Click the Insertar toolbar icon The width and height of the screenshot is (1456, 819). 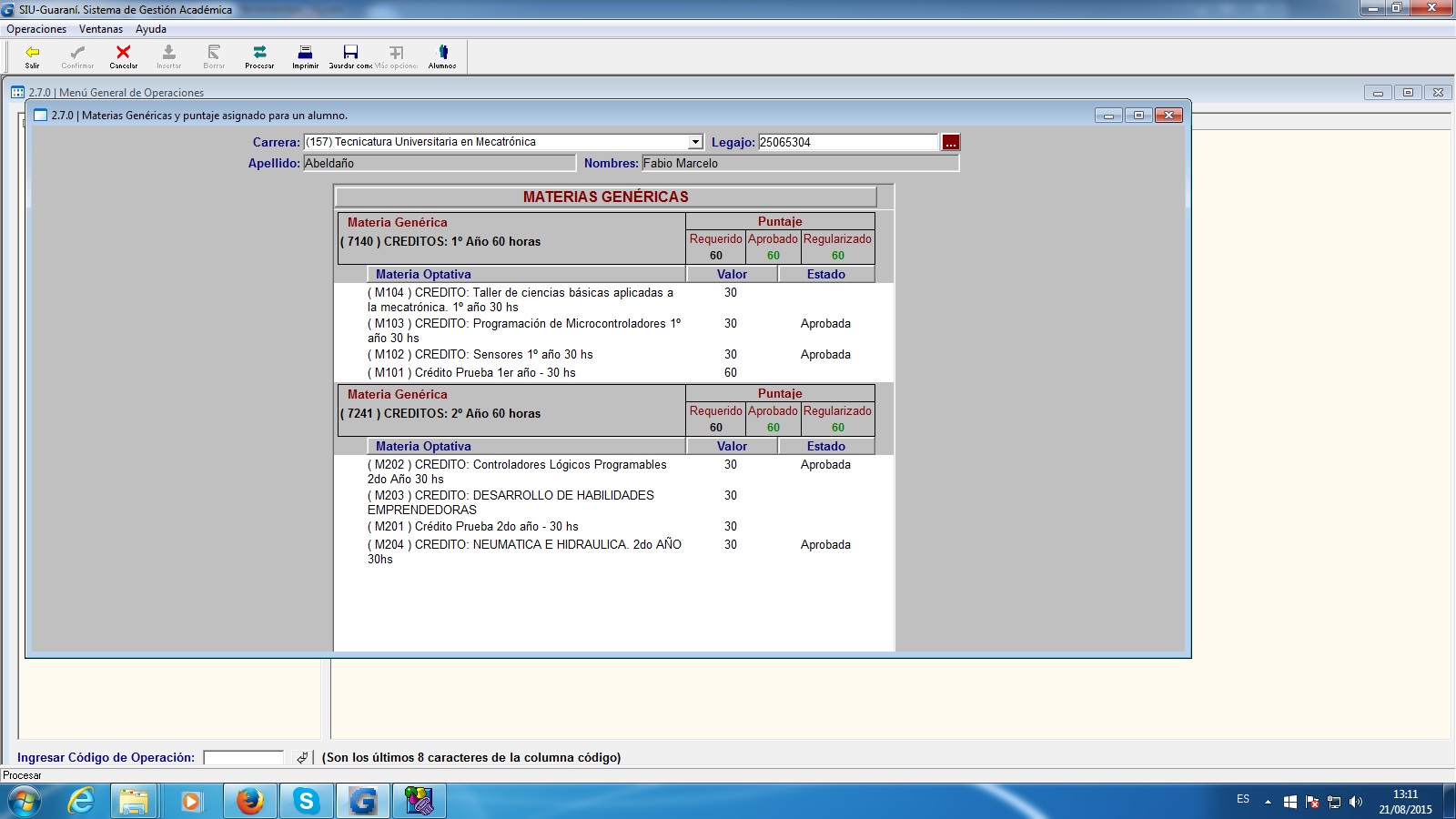point(168,56)
